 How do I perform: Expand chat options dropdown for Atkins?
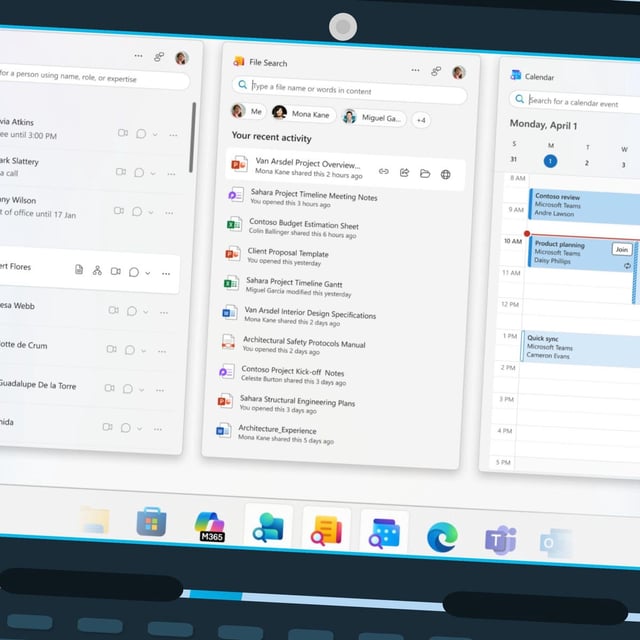155,134
